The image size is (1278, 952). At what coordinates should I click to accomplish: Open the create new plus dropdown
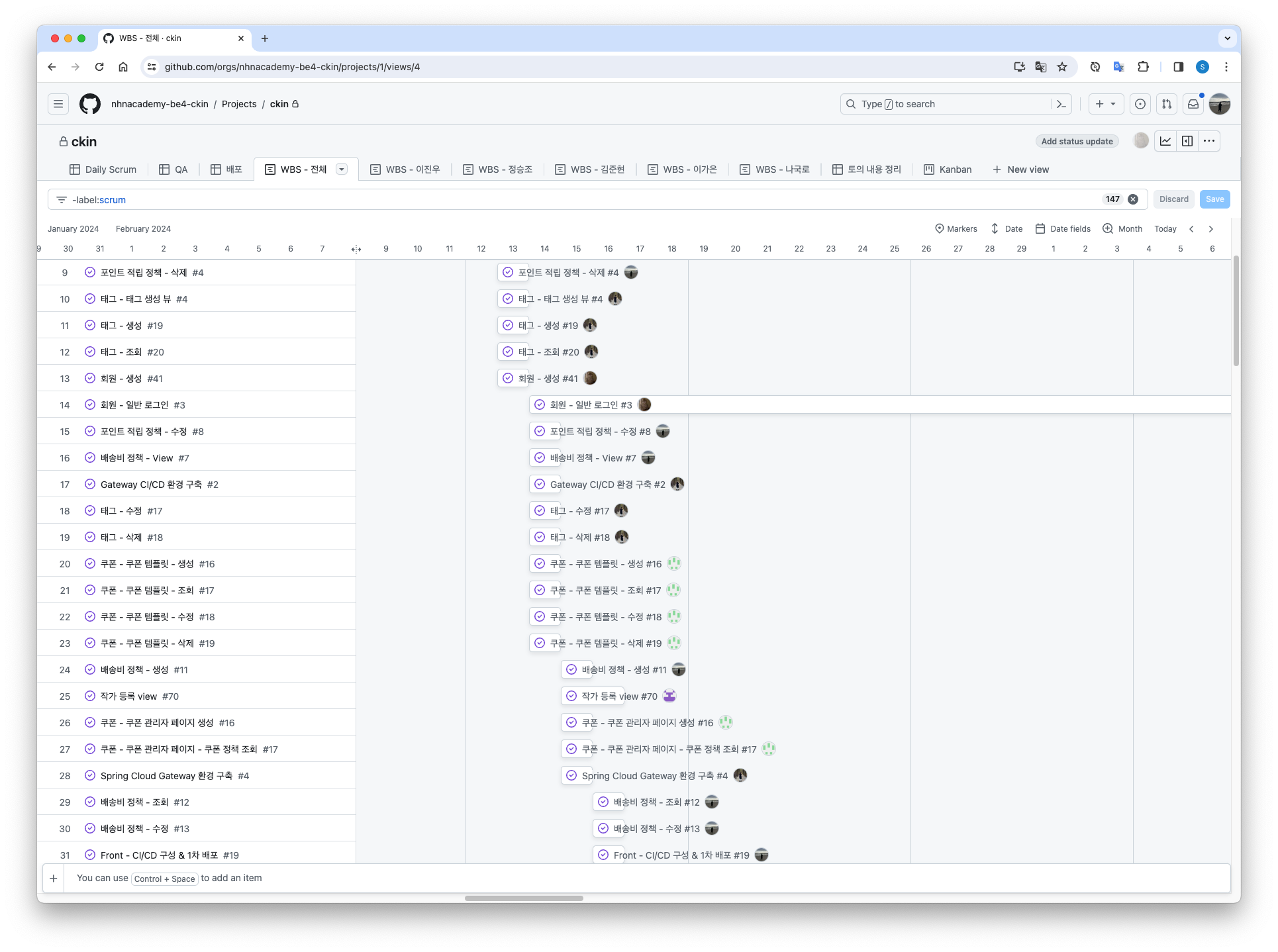click(1105, 104)
